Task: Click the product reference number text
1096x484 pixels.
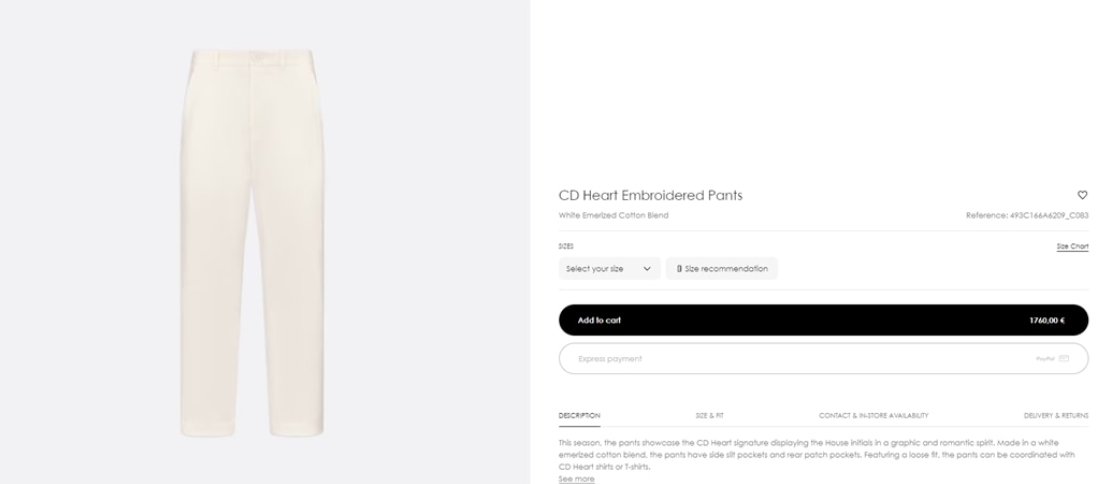Action: click(1027, 215)
